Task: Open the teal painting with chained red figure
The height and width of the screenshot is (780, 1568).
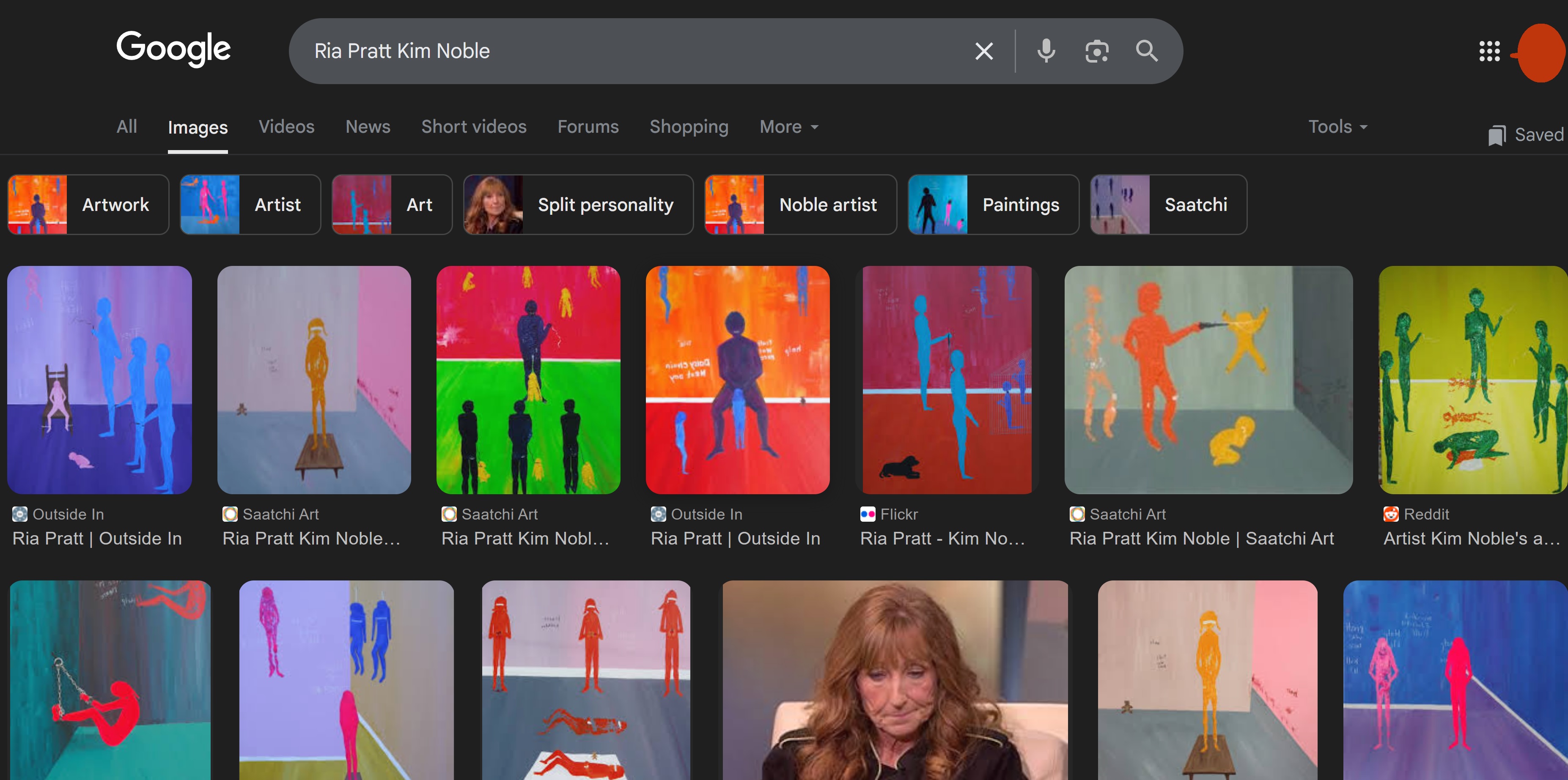Action: [110, 680]
